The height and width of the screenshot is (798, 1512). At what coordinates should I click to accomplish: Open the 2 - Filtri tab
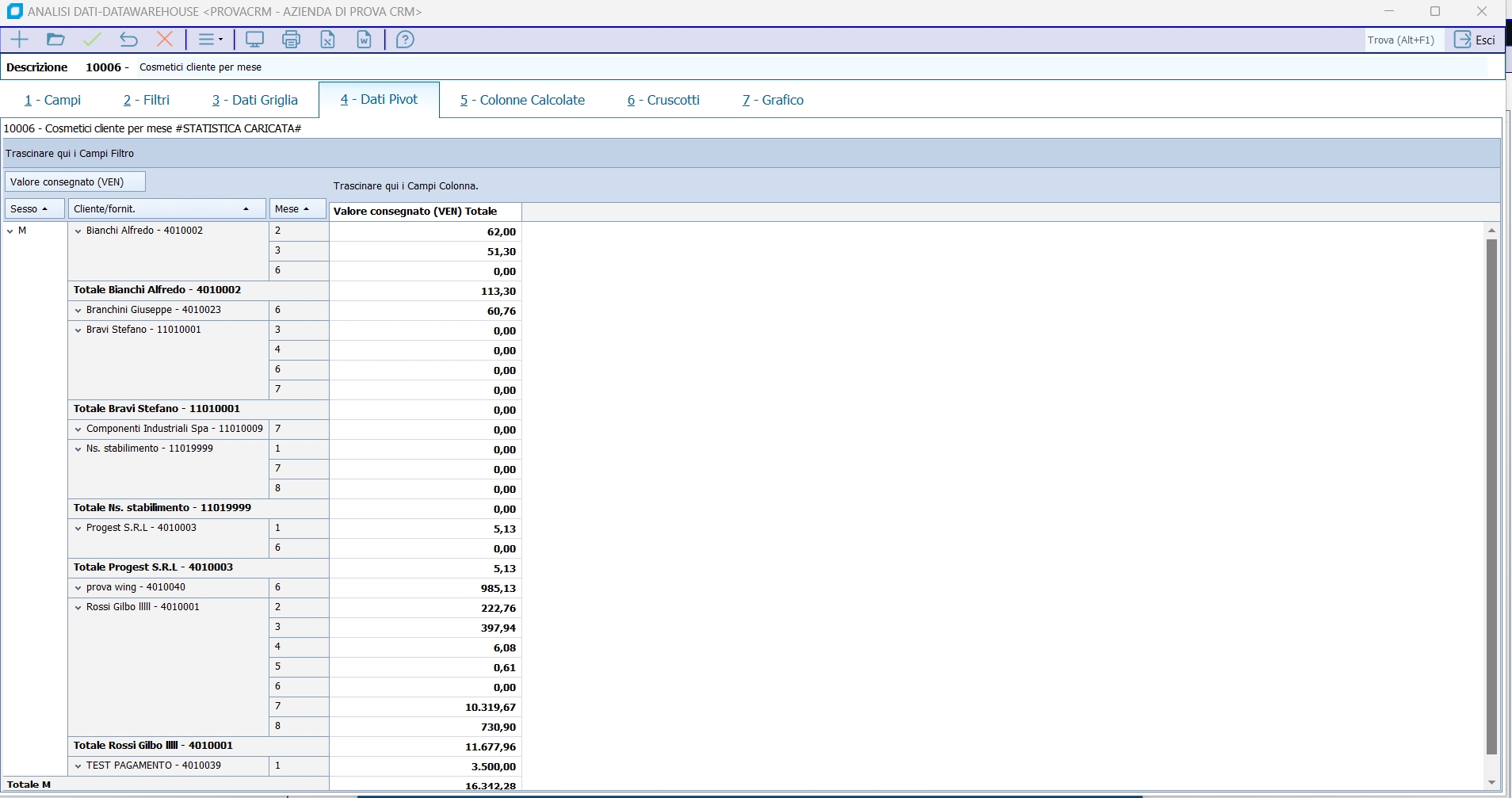tap(147, 100)
